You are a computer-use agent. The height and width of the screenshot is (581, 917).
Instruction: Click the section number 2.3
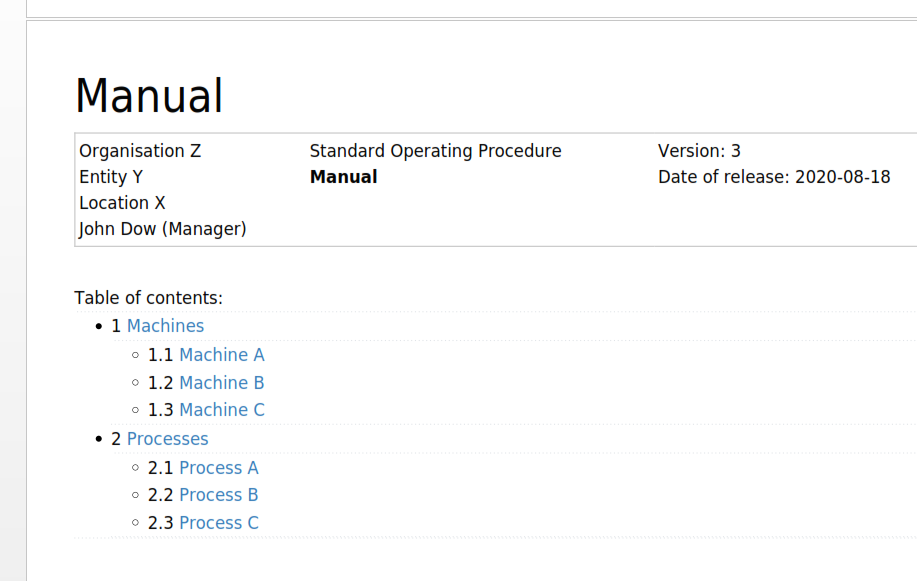coord(160,522)
